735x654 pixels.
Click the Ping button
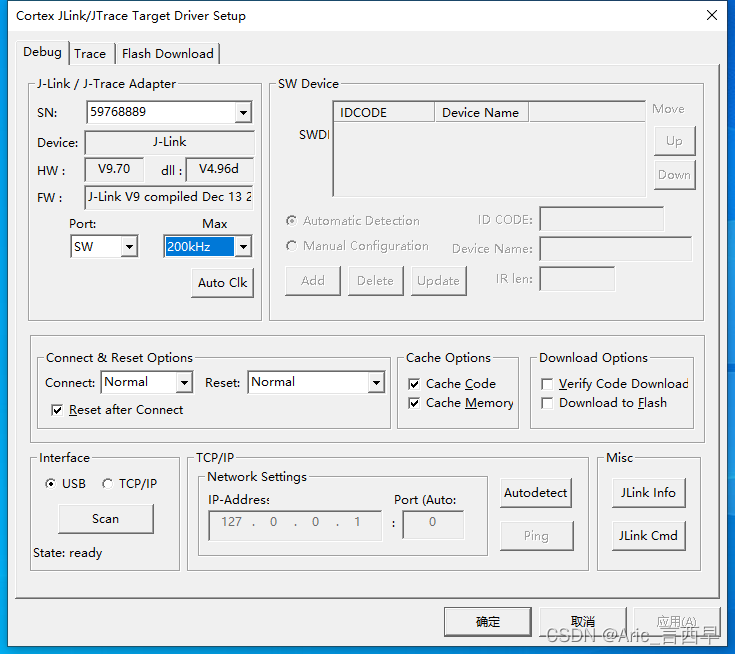(537, 536)
